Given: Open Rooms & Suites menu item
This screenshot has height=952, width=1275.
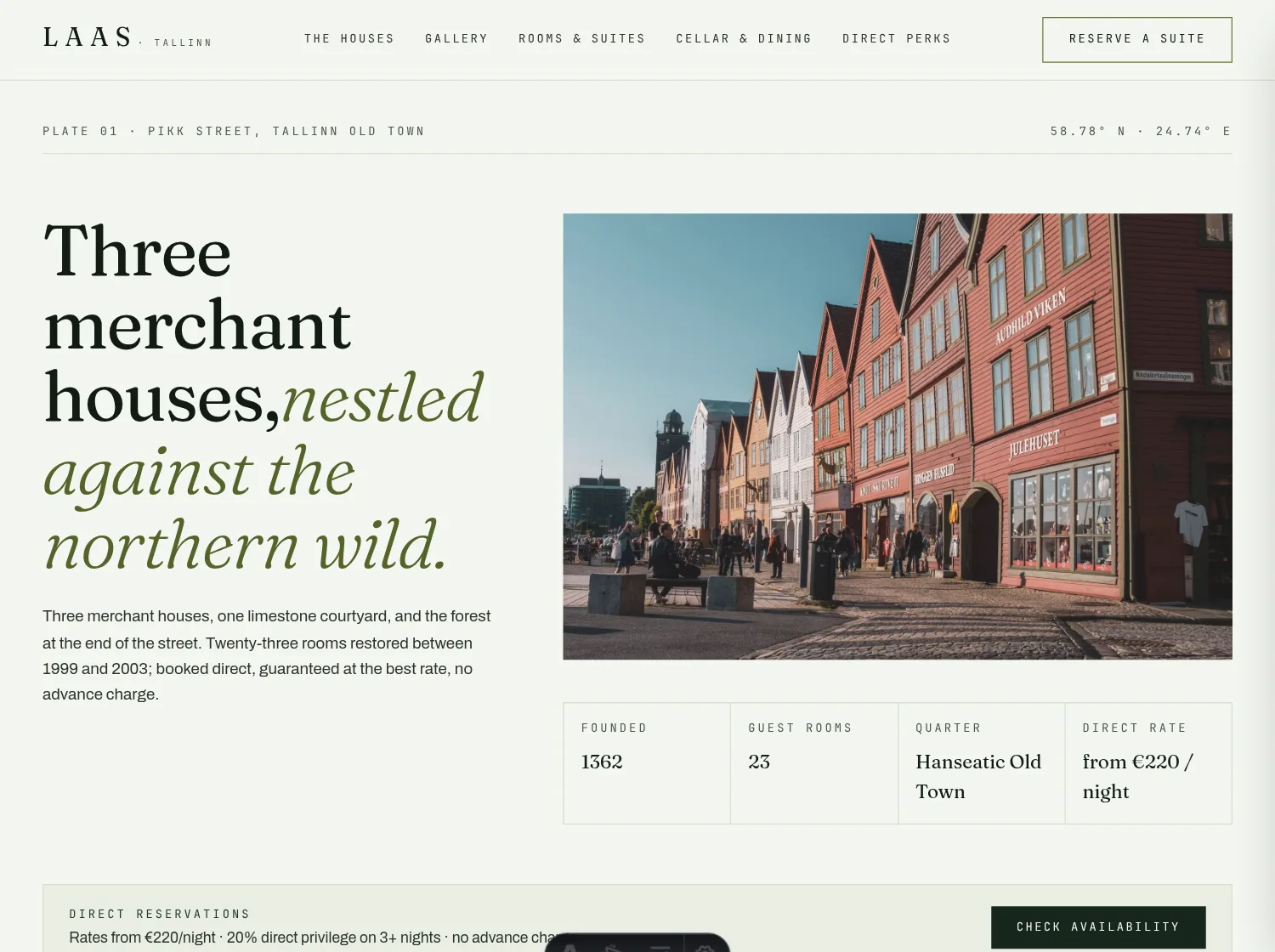Looking at the screenshot, I should click(x=582, y=39).
